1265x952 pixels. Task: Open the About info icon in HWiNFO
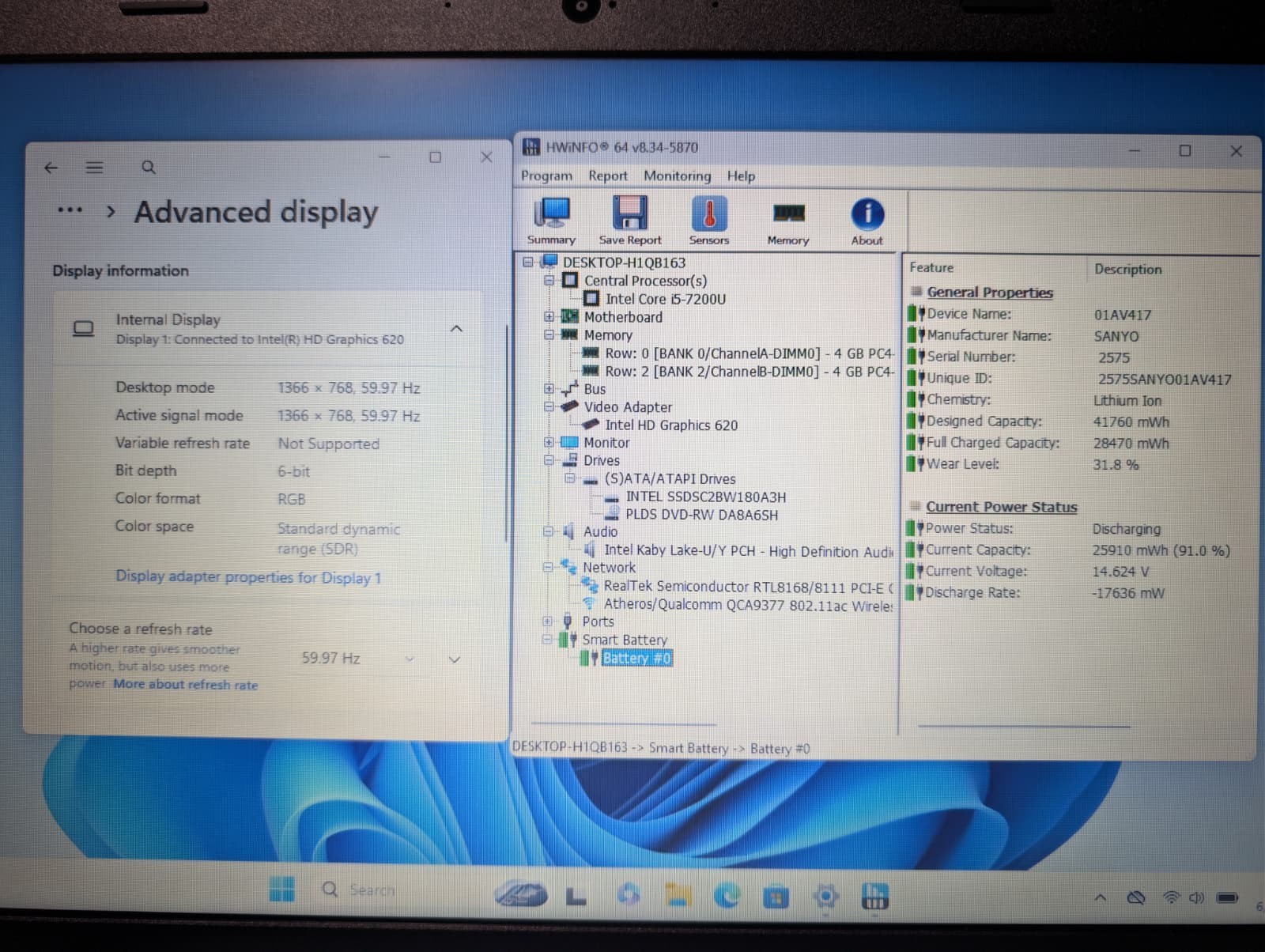coord(867,221)
